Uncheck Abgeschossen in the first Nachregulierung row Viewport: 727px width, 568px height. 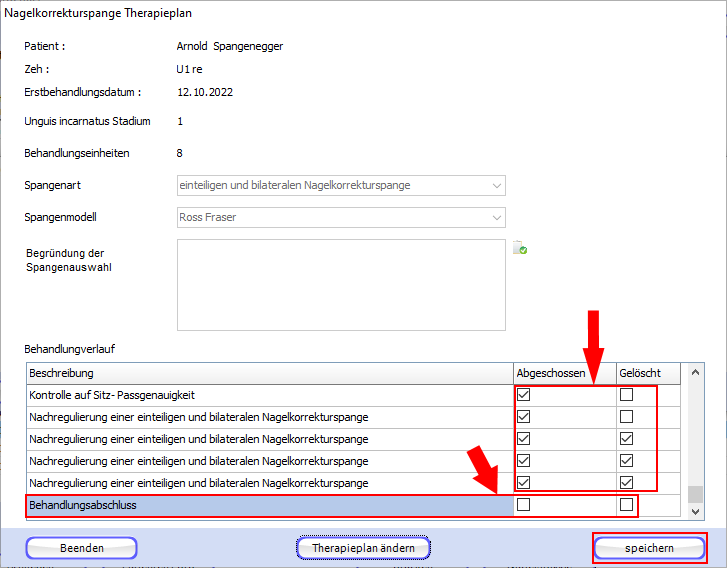524,417
